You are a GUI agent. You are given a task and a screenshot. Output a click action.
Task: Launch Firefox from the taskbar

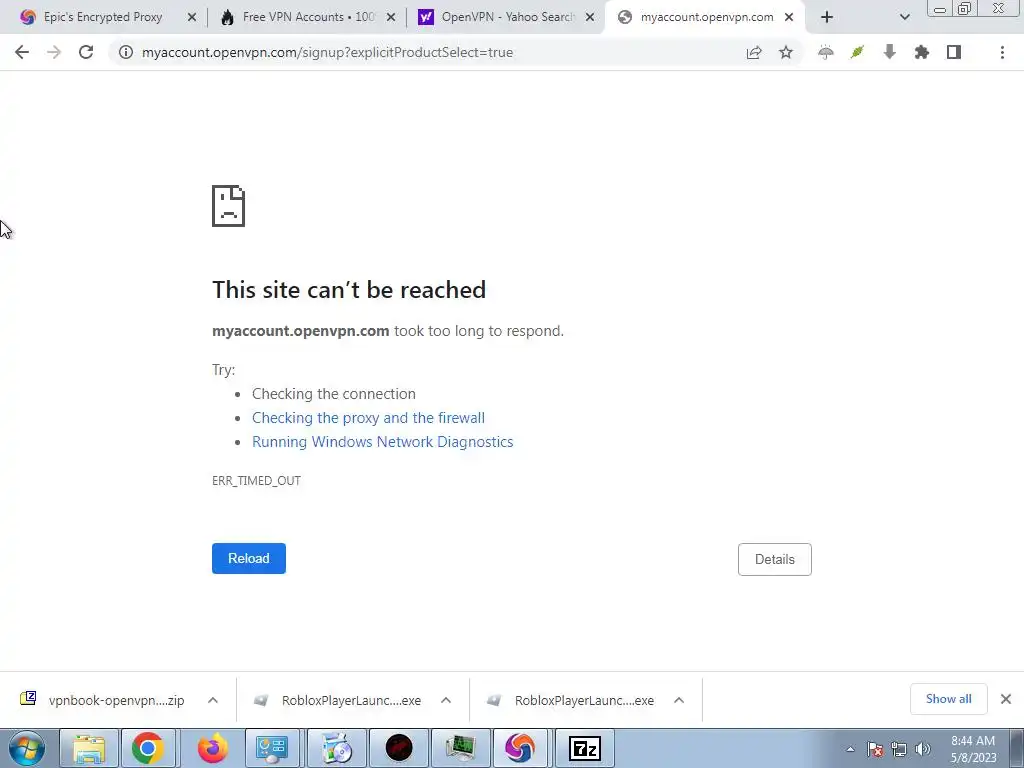click(212, 748)
